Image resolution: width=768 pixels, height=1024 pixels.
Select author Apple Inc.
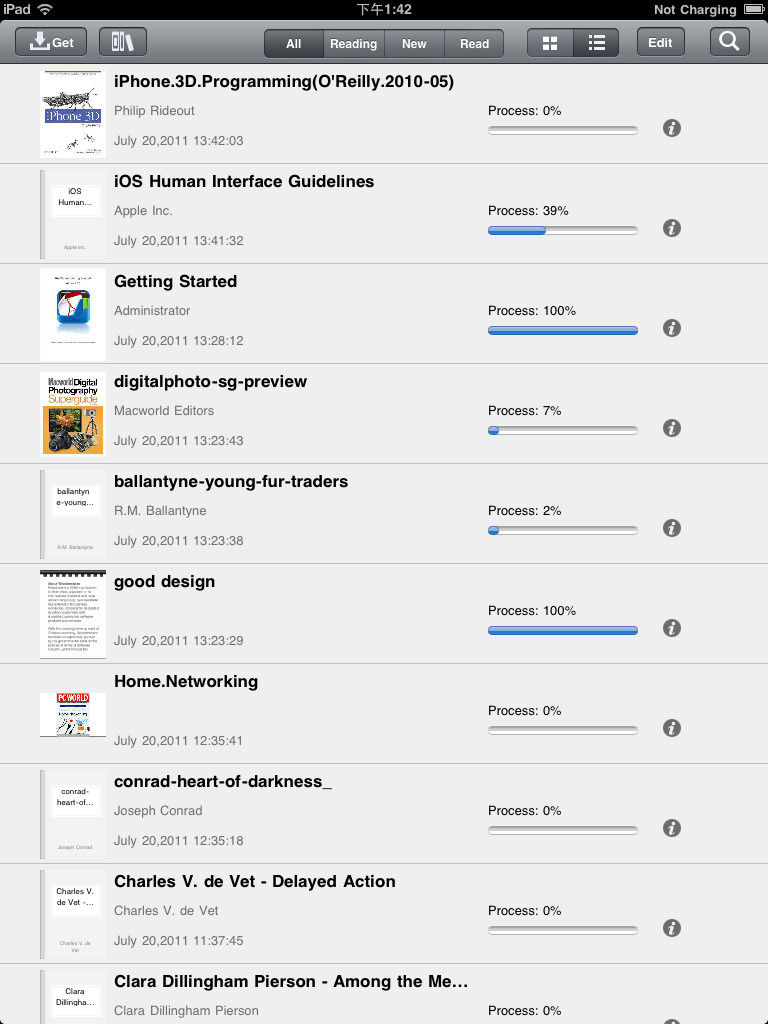[x=143, y=210]
